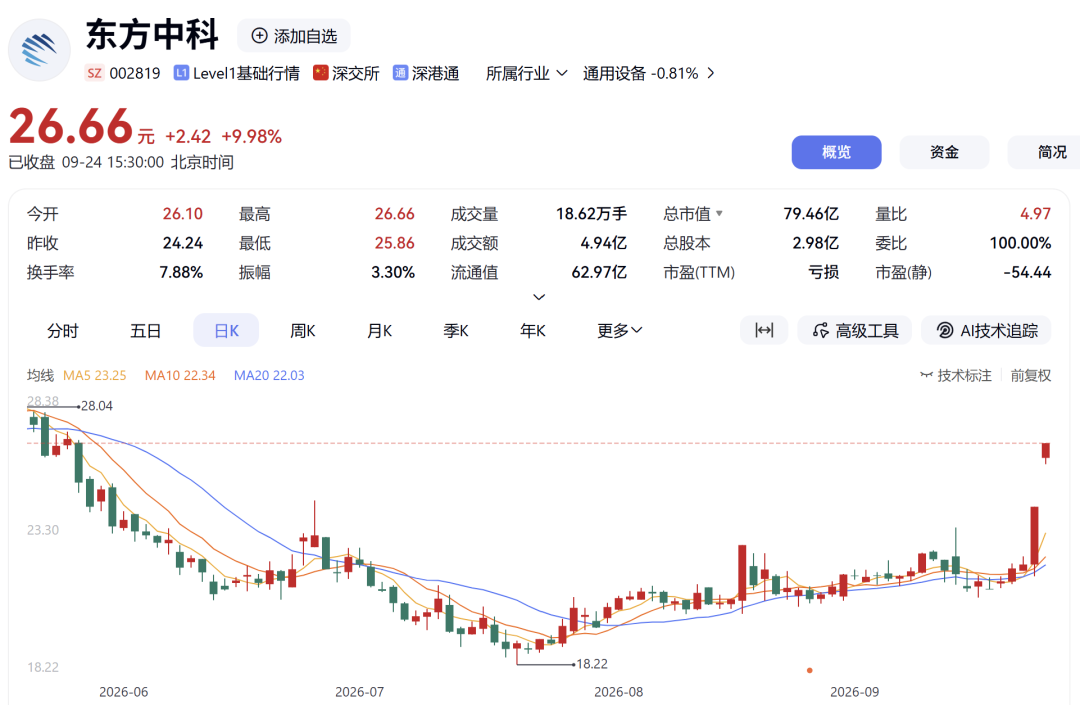Select the 五日 chart tab
This screenshot has height=705, width=1080.
[145, 330]
